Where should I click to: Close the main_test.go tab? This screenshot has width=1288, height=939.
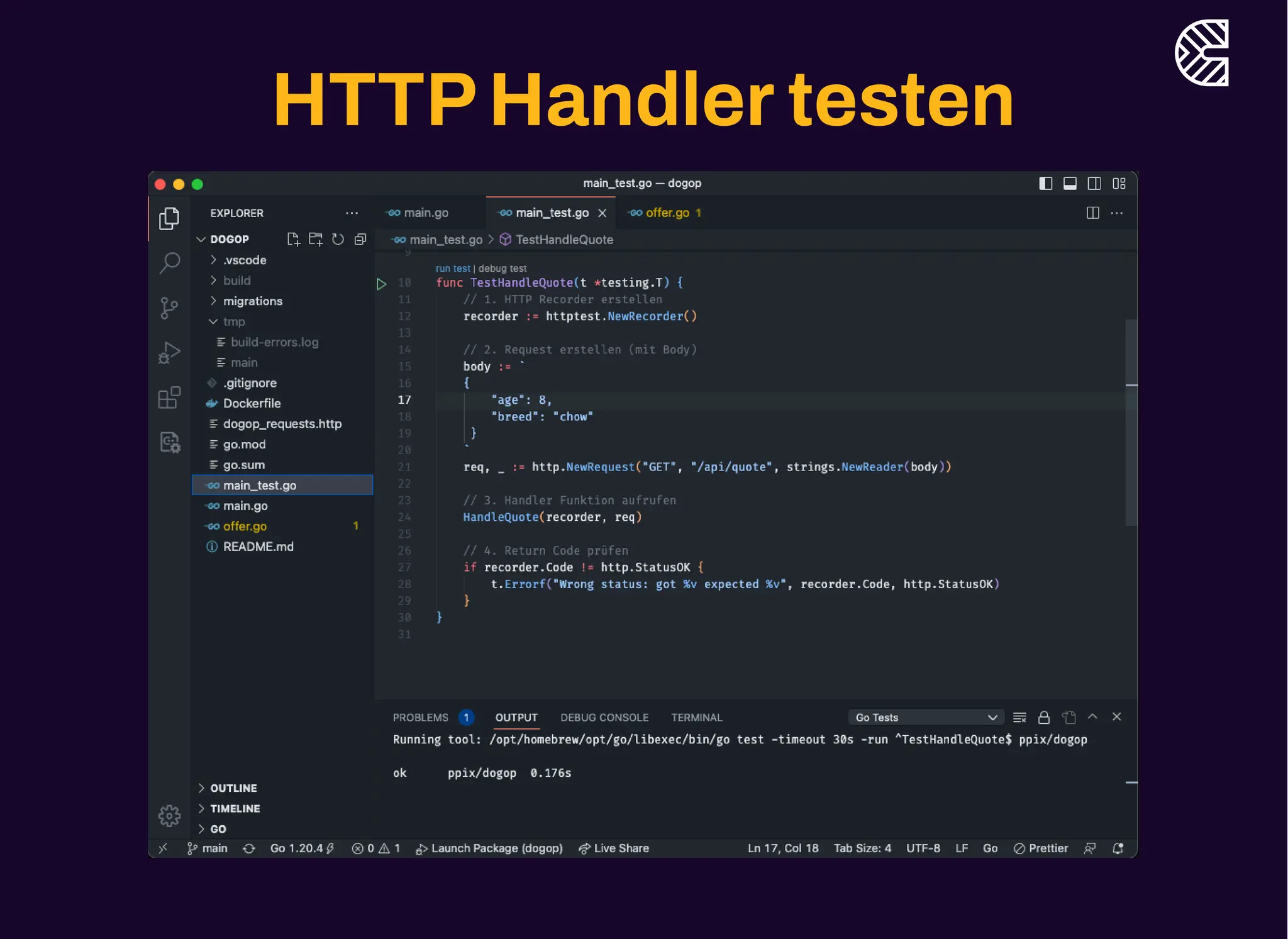602,213
